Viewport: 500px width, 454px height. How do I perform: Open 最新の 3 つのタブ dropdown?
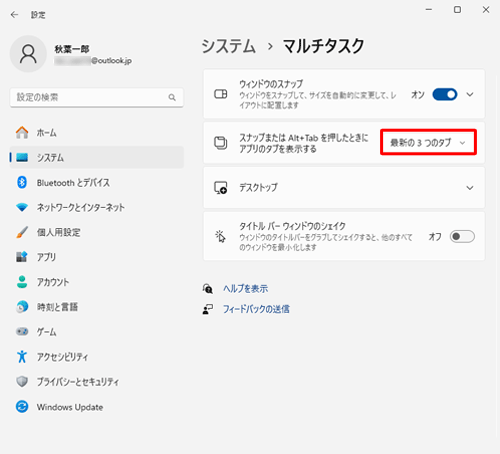(x=428, y=143)
